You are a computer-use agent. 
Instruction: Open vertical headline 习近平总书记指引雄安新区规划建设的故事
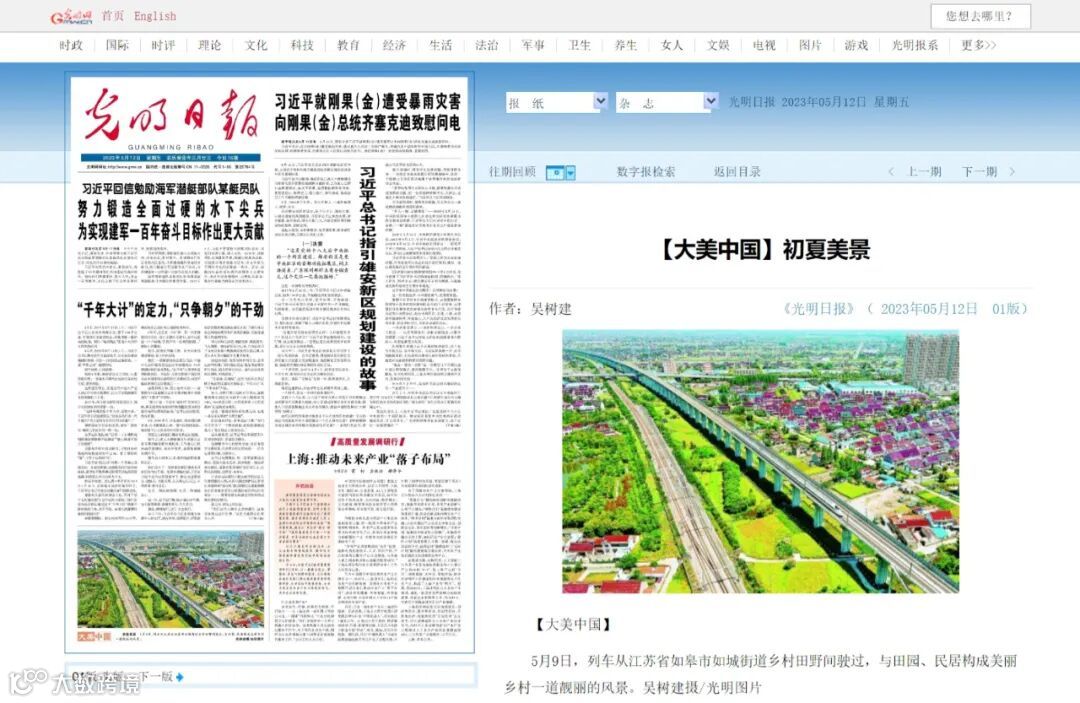(368, 279)
